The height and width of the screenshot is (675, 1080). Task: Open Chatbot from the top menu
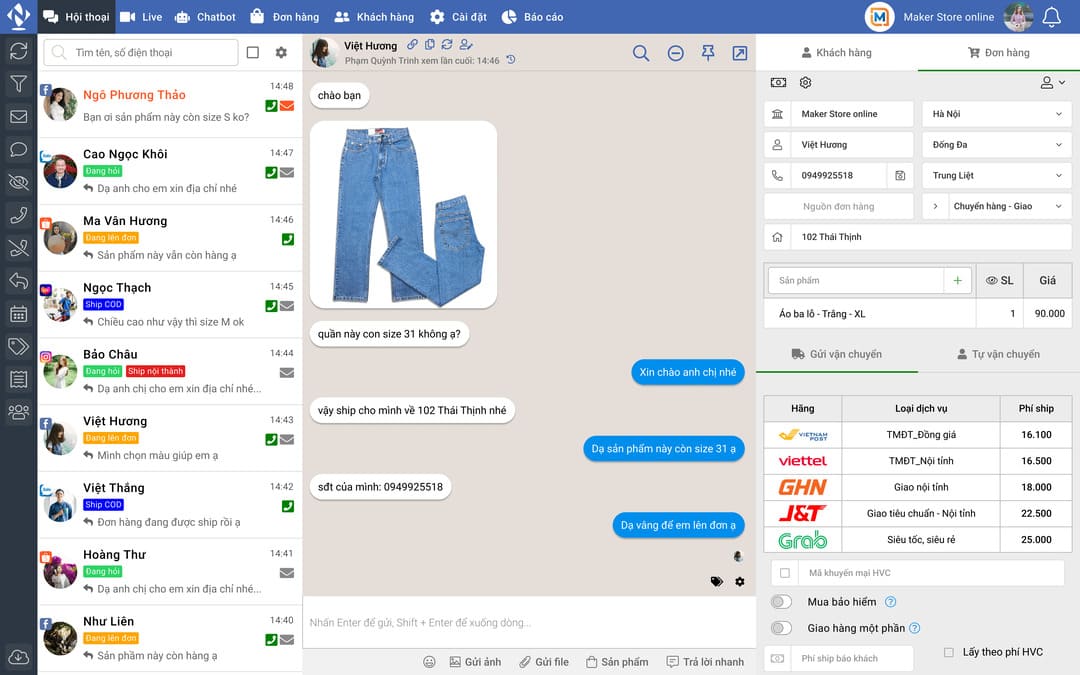204,16
